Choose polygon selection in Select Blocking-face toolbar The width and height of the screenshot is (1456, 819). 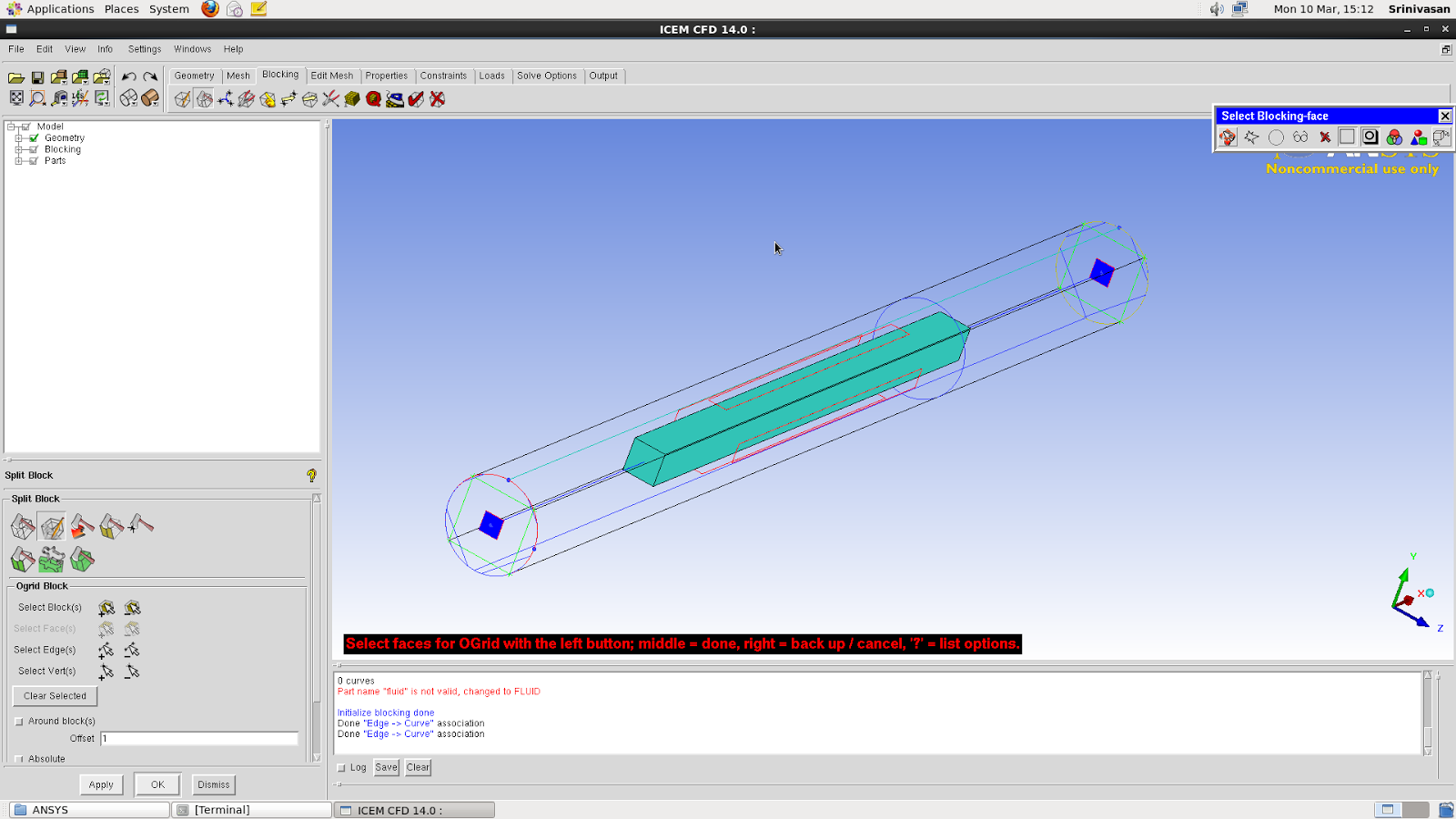click(x=1251, y=137)
